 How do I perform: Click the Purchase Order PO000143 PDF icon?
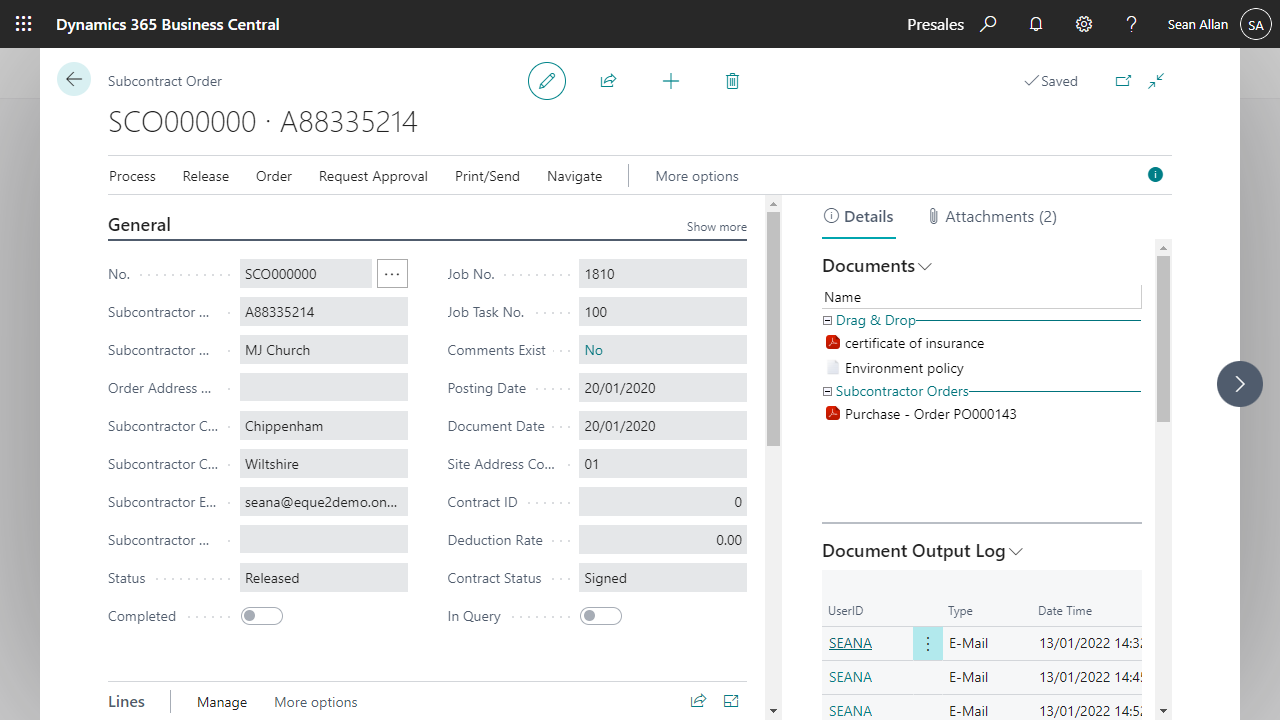click(832, 413)
